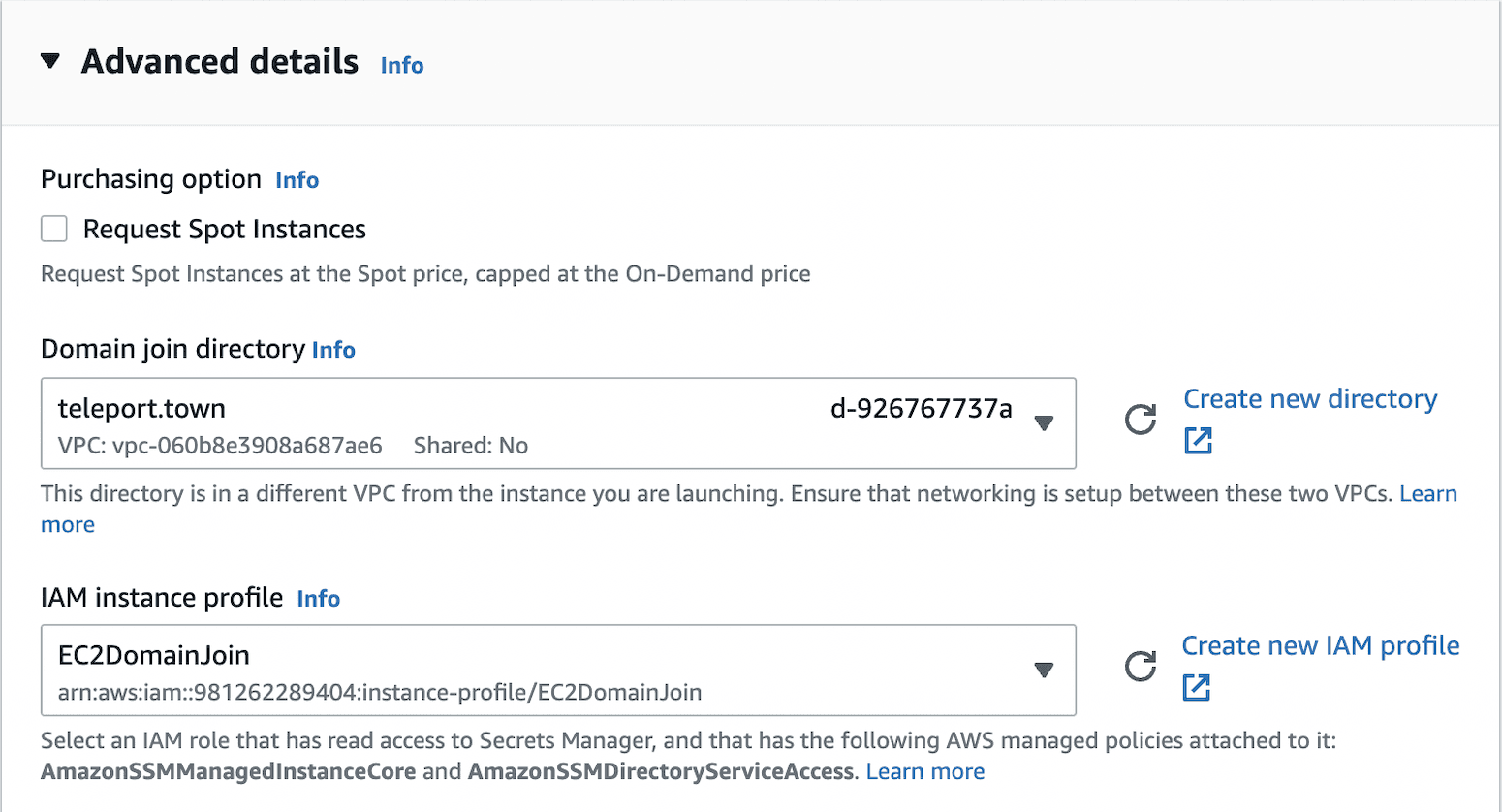The image size is (1502, 812).
Task: Click the external link icon below Create new IAM profile
Action: [1198, 688]
